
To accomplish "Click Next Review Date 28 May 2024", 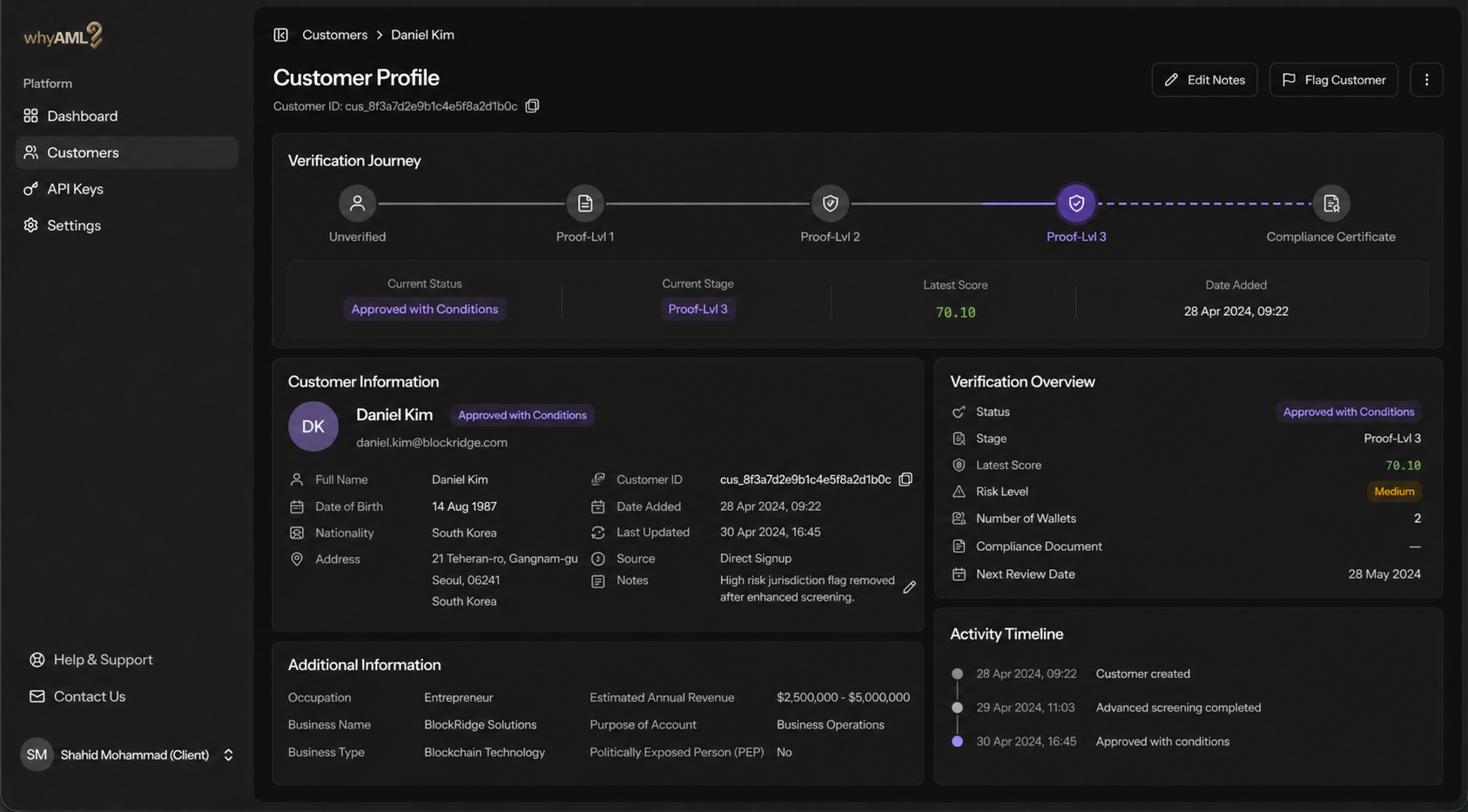I will click(x=1384, y=574).
